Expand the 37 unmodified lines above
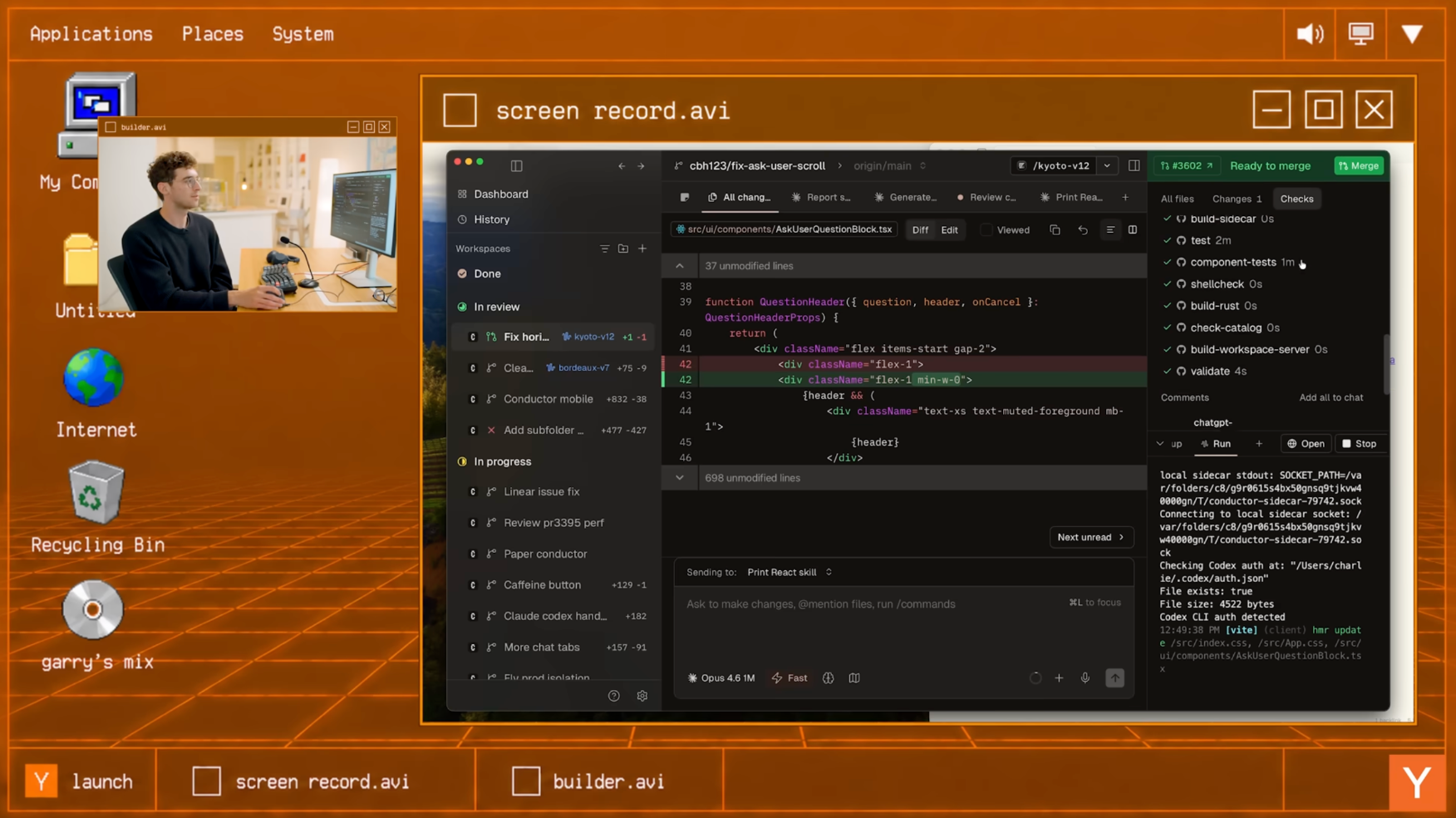 point(680,266)
